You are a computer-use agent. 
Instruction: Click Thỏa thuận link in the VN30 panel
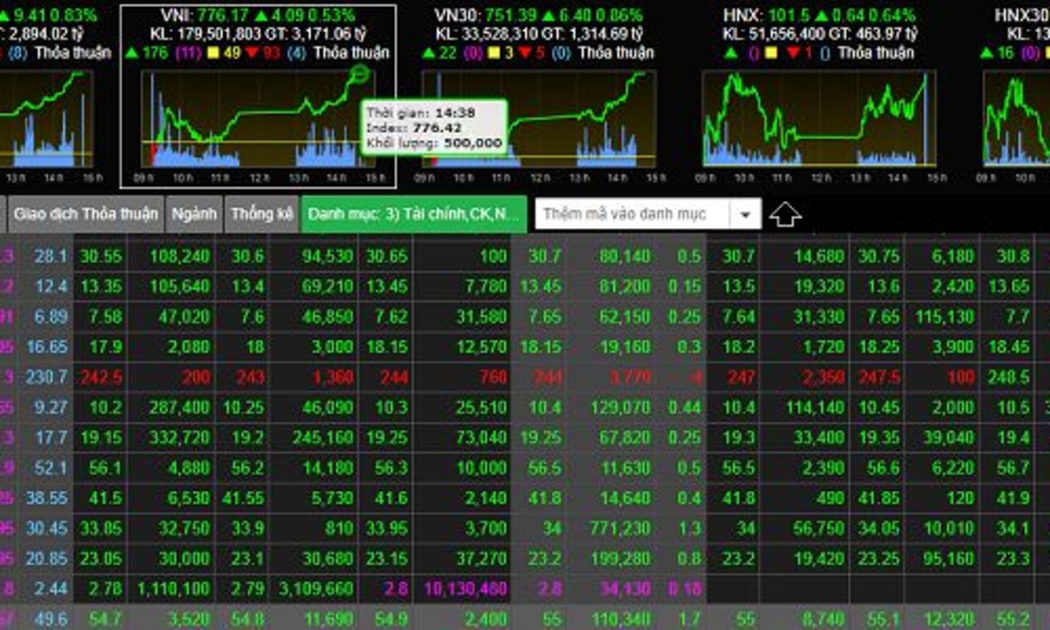(x=616, y=53)
